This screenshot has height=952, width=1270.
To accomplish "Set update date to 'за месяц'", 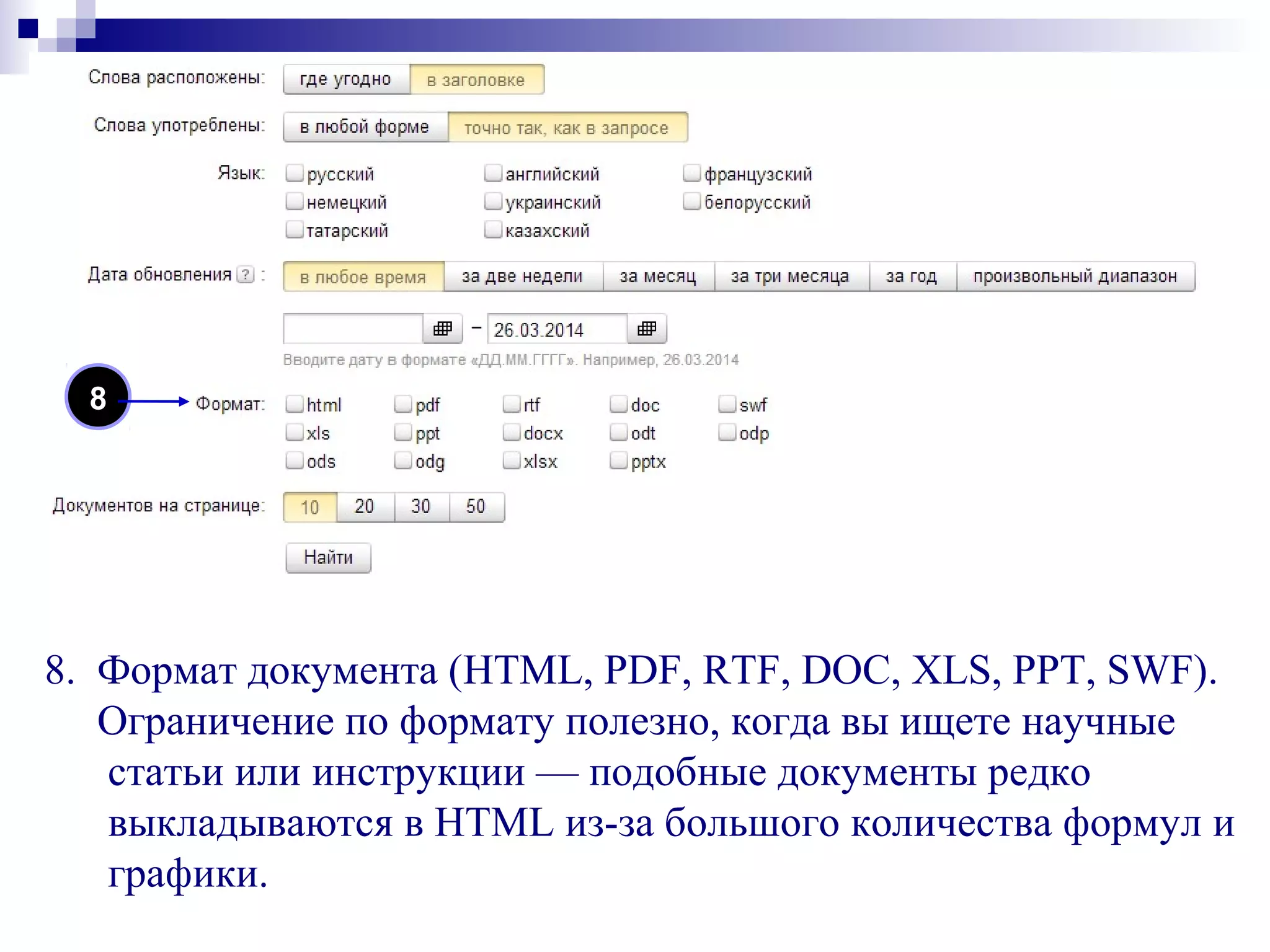I will point(659,276).
